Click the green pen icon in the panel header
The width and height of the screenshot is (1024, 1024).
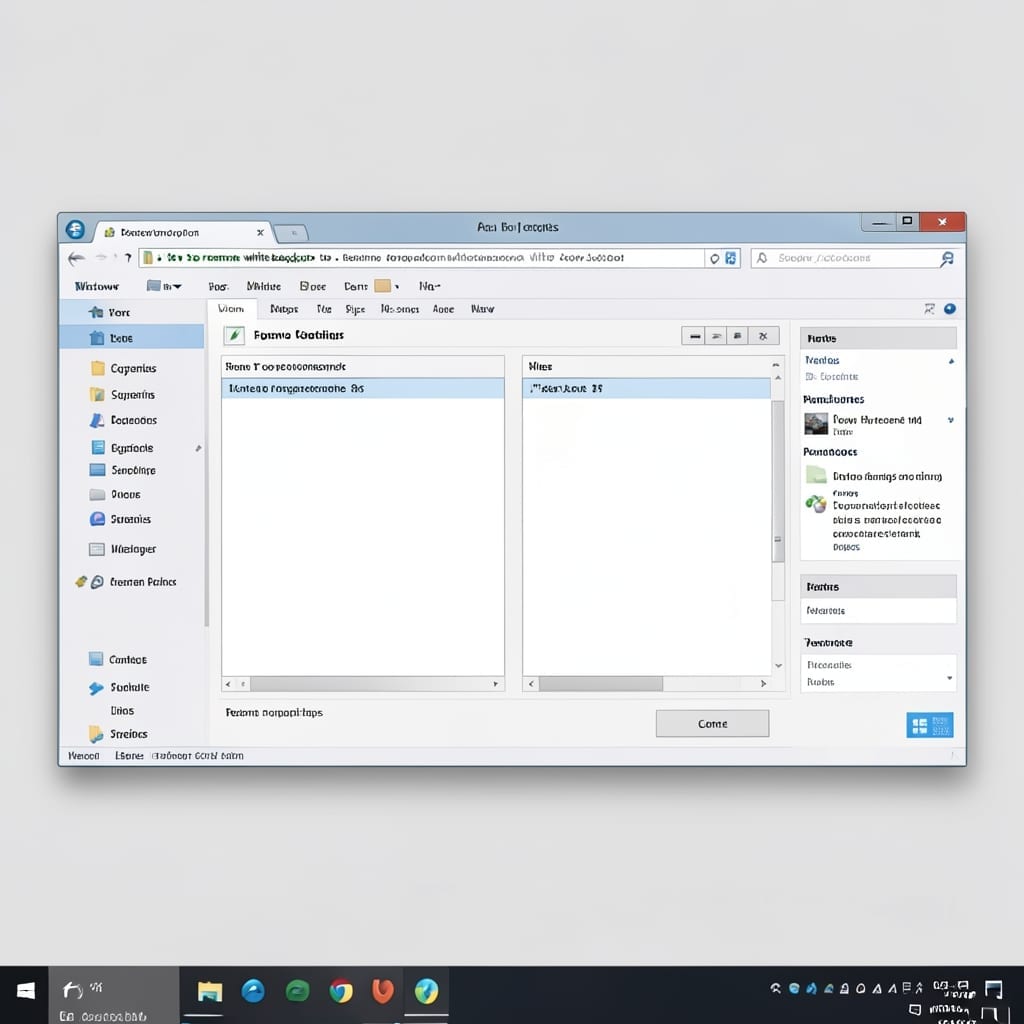coord(234,335)
